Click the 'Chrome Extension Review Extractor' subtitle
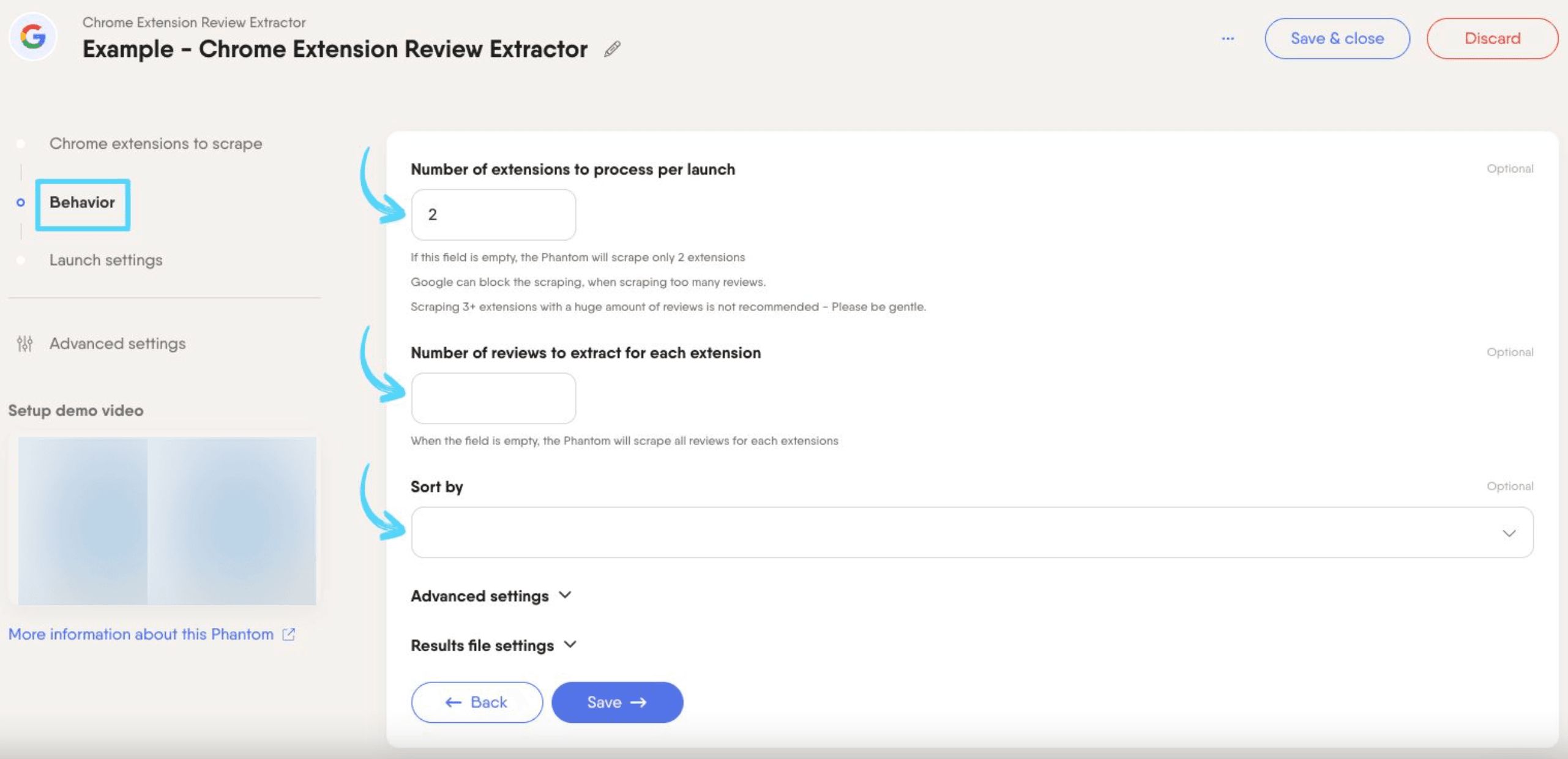This screenshot has height=759, width=1568. (x=194, y=23)
